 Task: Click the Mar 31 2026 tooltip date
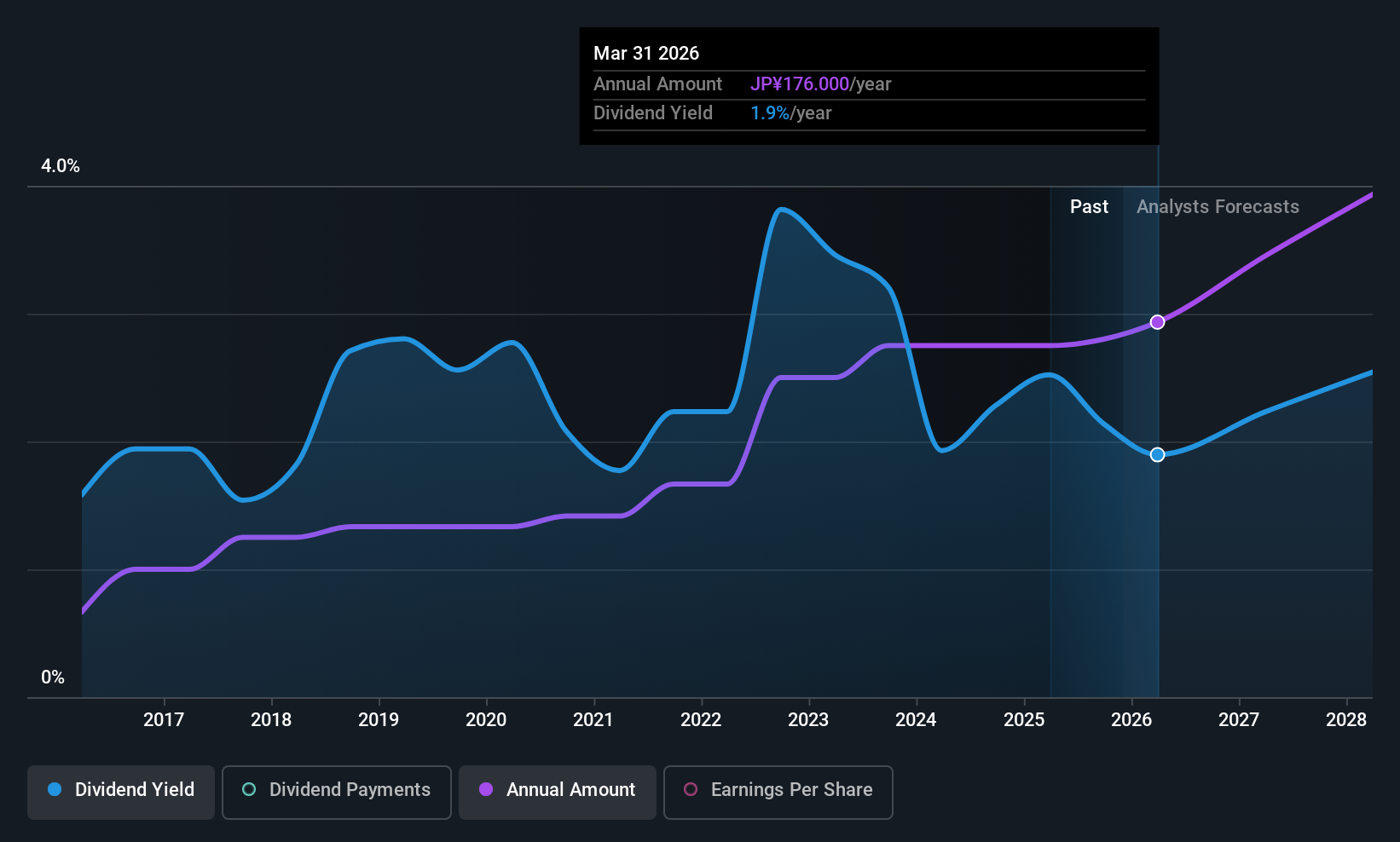(646, 54)
